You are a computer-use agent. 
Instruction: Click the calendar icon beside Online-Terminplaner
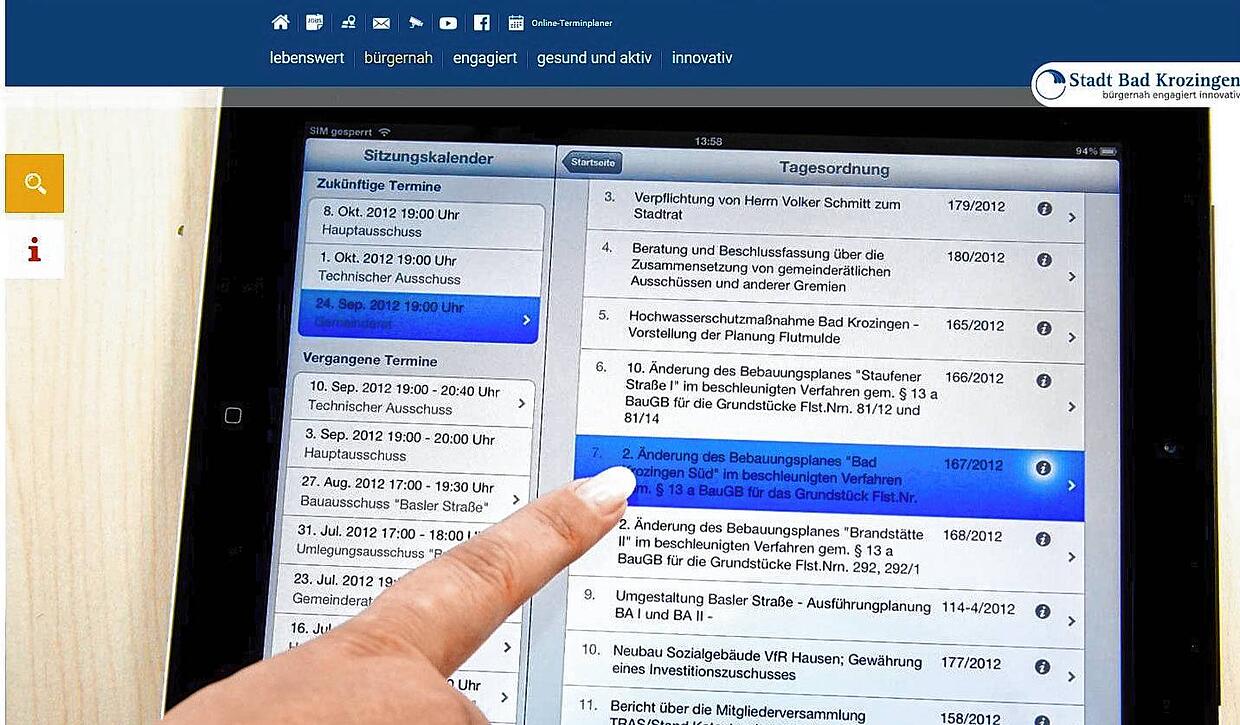point(516,22)
